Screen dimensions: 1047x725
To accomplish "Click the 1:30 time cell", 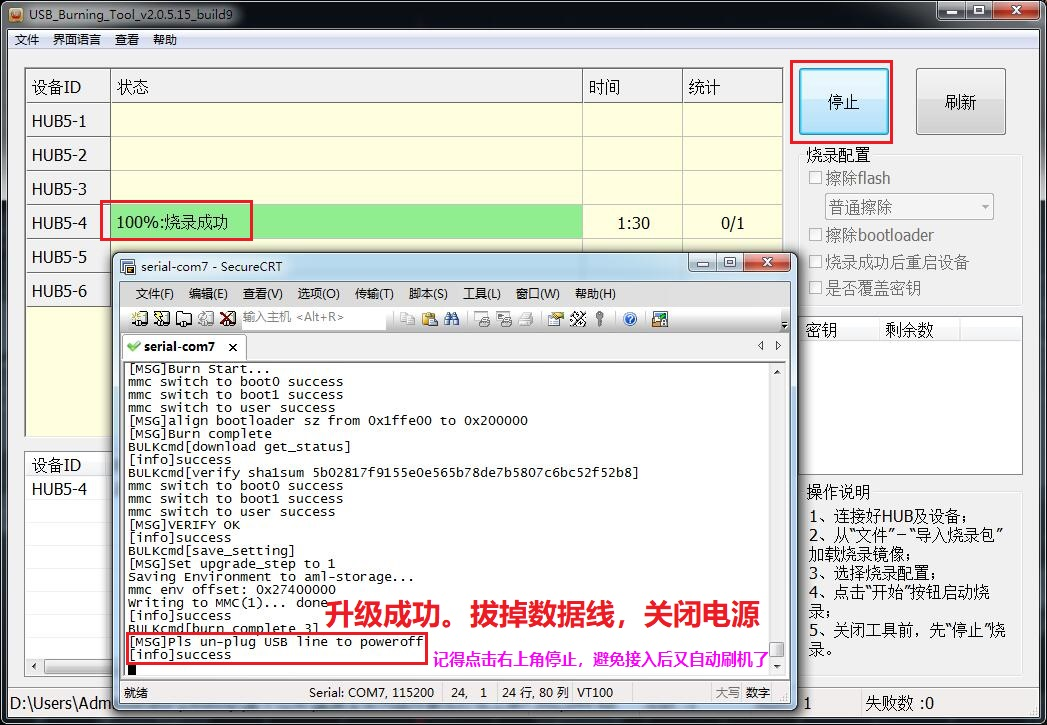I will (x=632, y=222).
